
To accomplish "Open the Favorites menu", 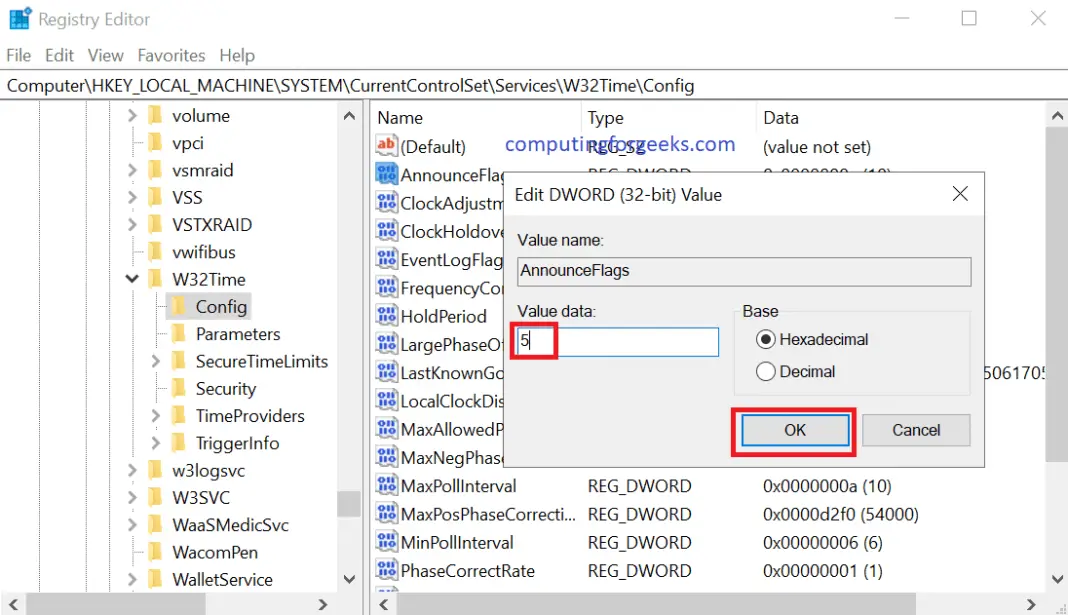I will (x=171, y=55).
